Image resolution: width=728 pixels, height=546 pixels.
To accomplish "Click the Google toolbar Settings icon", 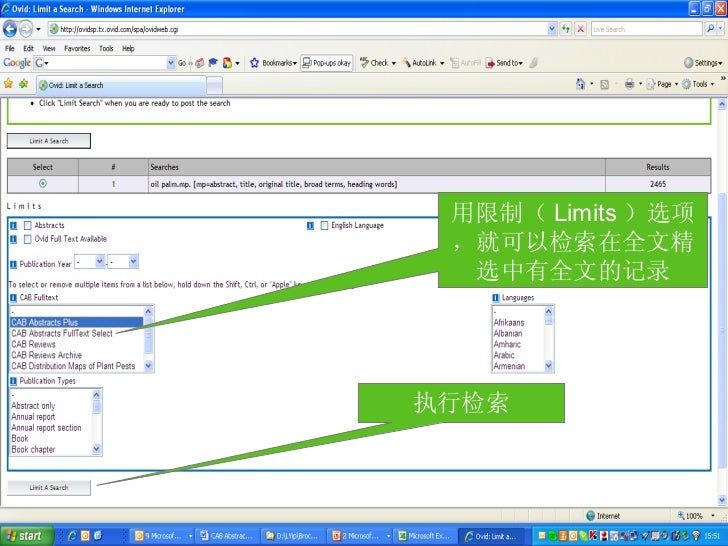I will click(688, 63).
